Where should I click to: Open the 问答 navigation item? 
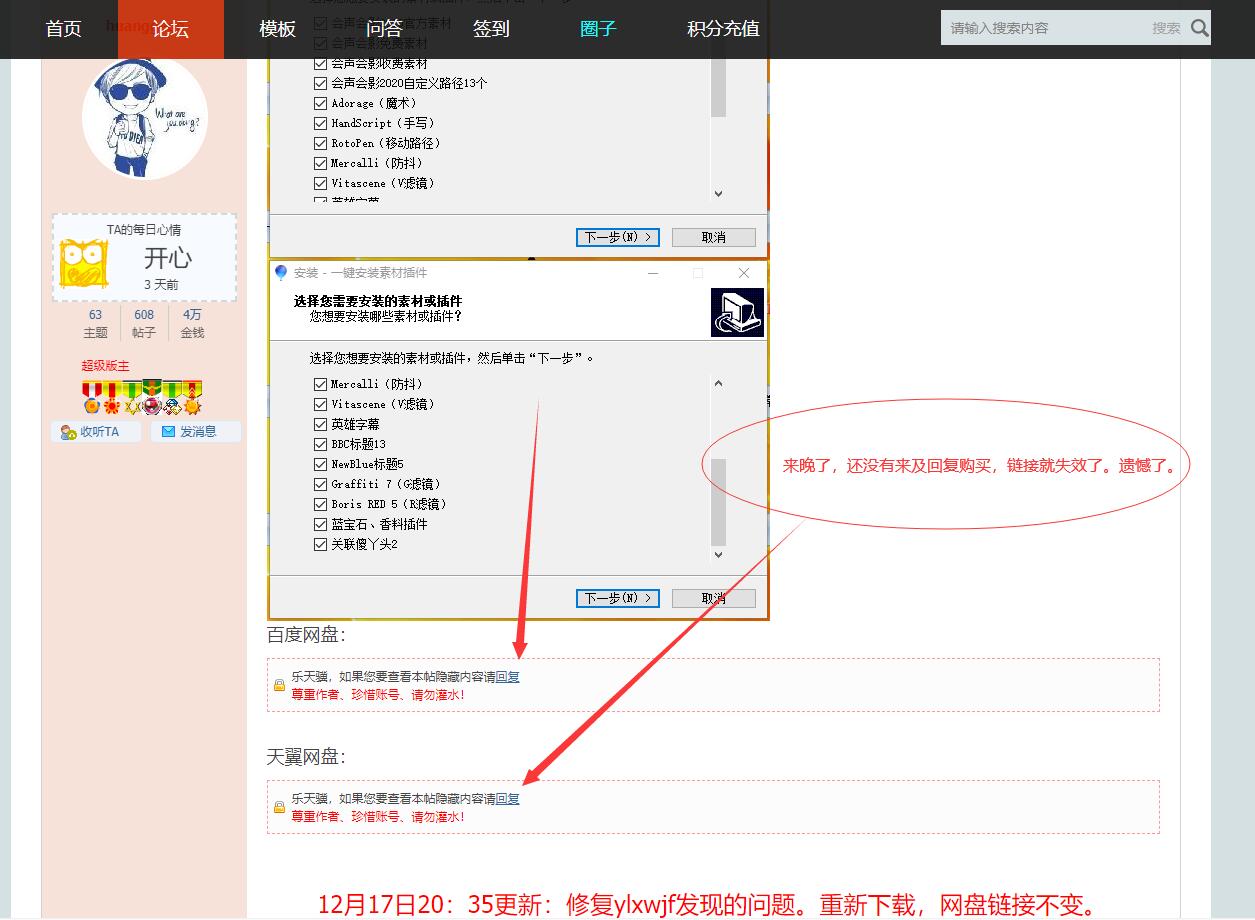point(384,29)
